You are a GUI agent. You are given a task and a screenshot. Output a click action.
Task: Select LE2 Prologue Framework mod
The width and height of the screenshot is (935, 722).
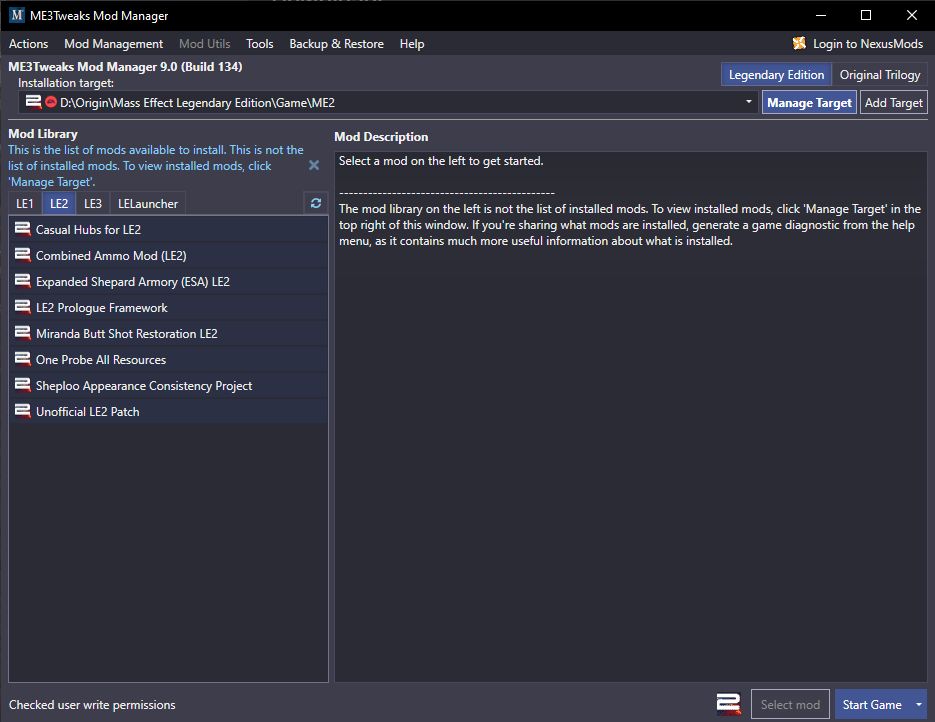pos(168,308)
